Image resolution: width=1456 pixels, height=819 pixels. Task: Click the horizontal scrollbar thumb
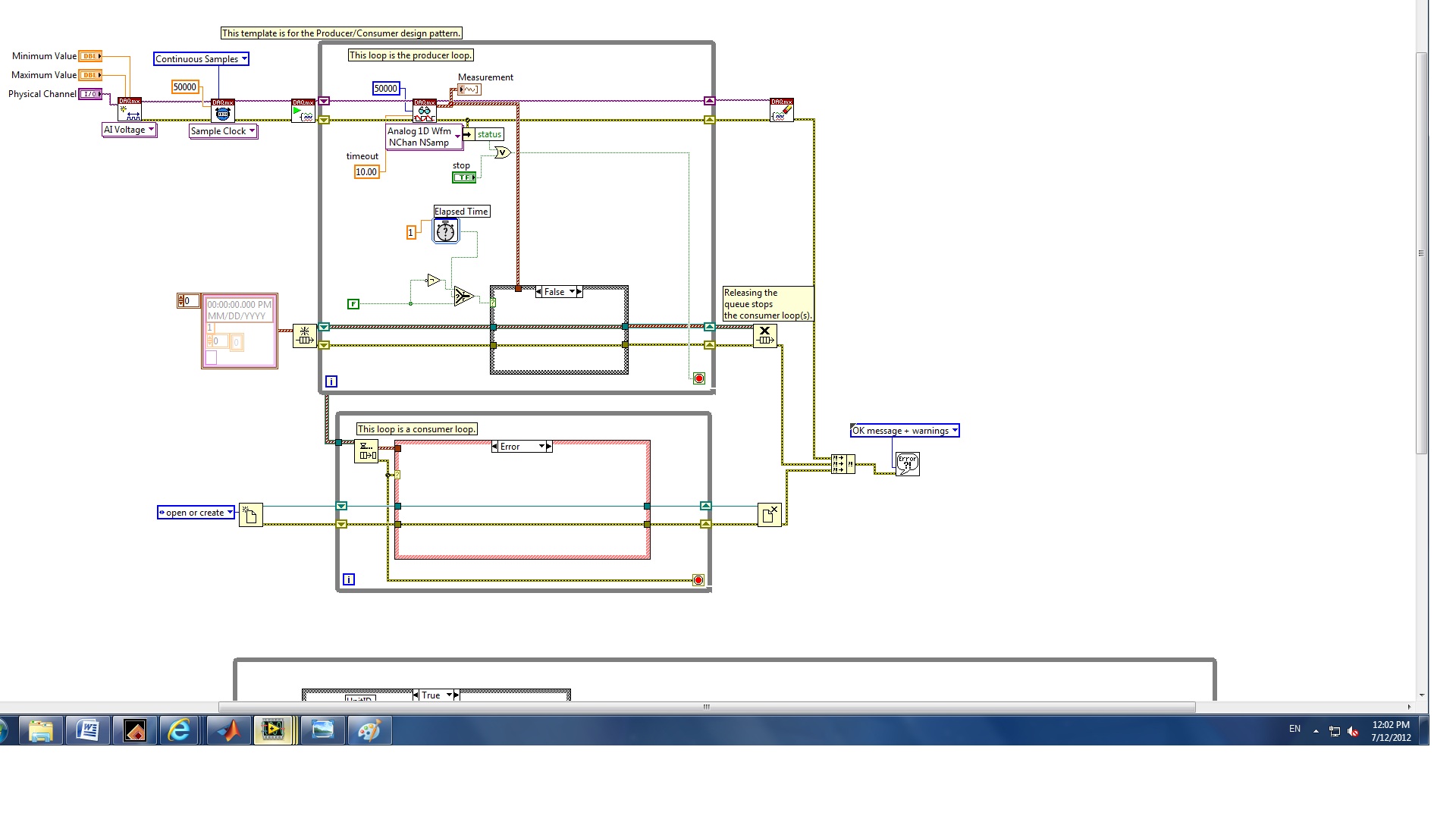[707, 707]
